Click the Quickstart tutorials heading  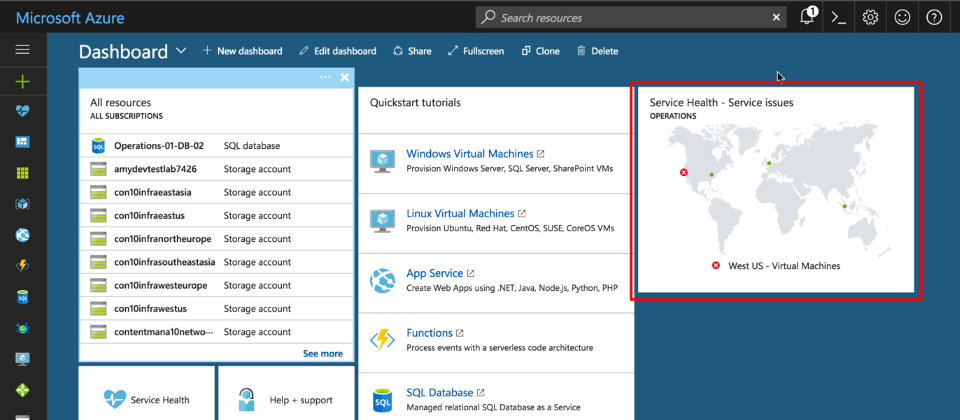coord(415,103)
